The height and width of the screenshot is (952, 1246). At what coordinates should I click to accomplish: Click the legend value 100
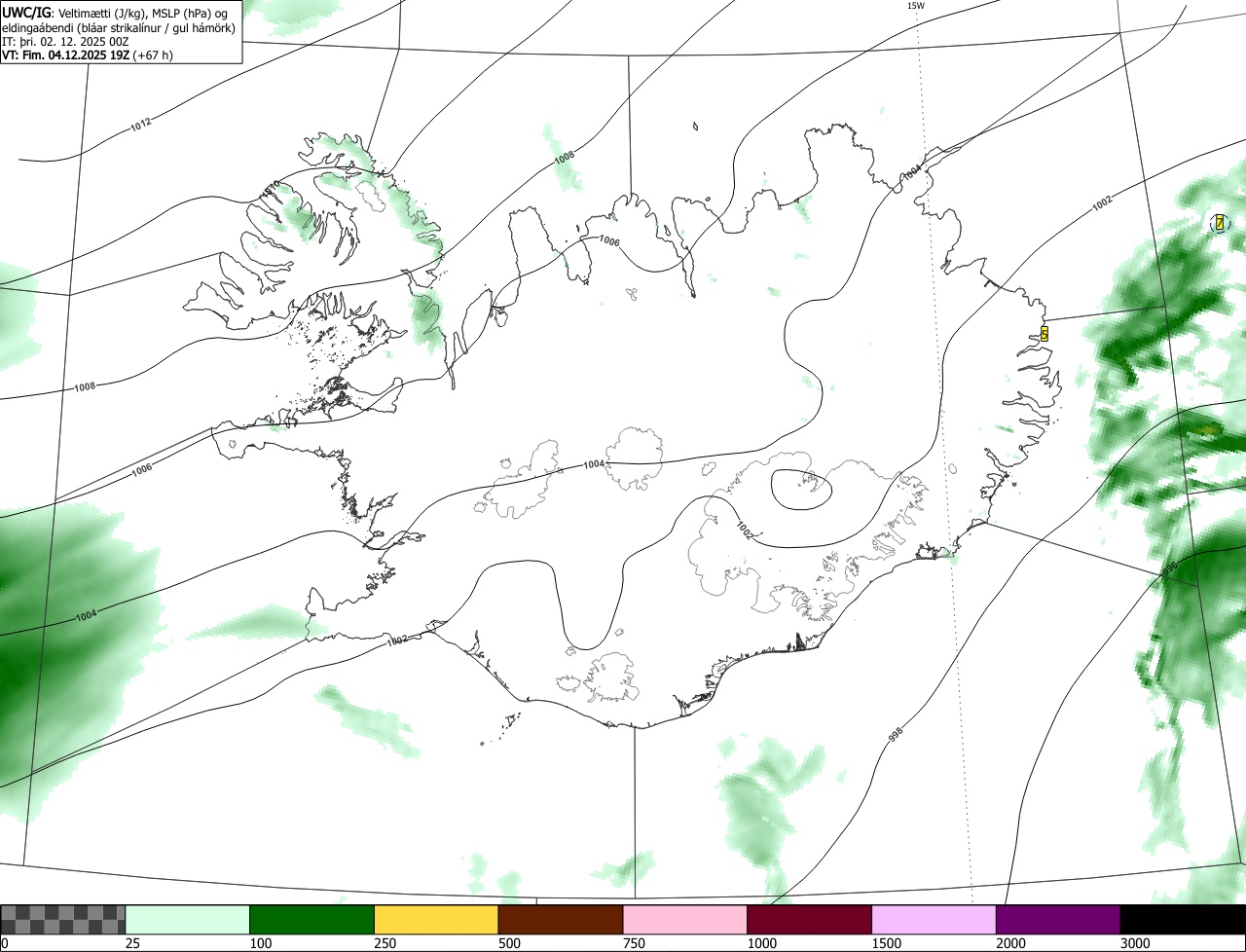point(260,943)
